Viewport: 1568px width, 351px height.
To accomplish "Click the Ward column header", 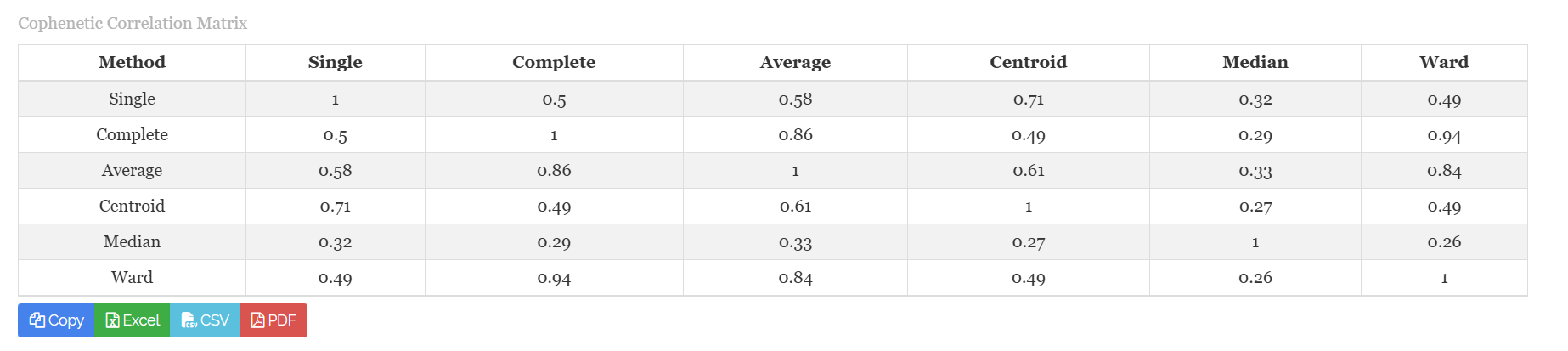I will tap(1444, 62).
